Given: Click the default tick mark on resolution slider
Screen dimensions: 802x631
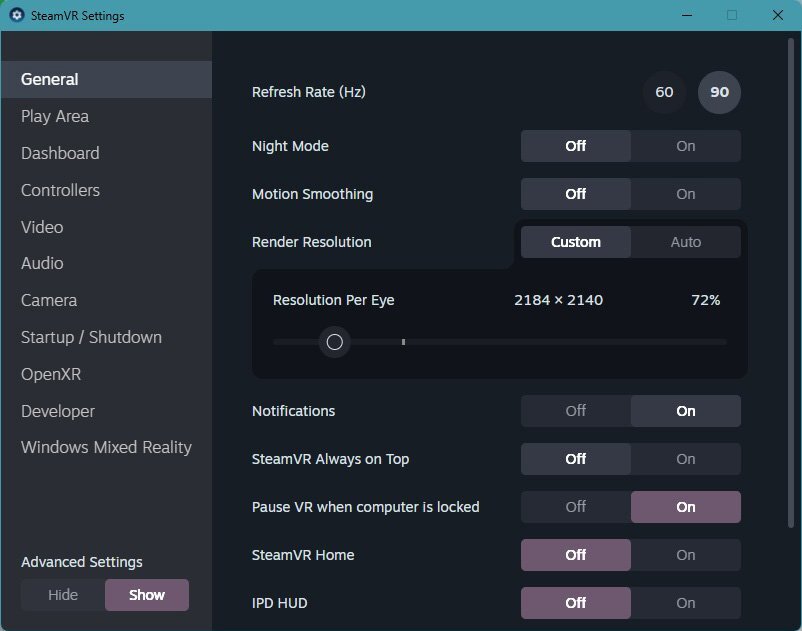Looking at the screenshot, I should 404,342.
